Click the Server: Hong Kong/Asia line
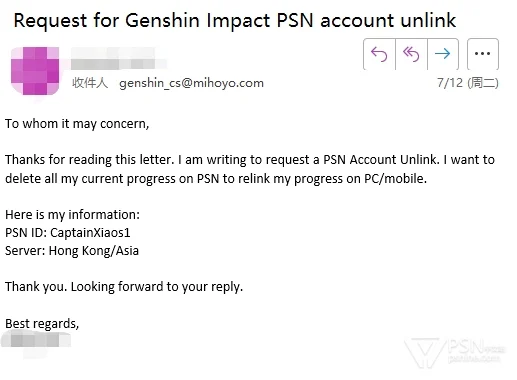Viewport: 517px width, 380px height. 72,251
